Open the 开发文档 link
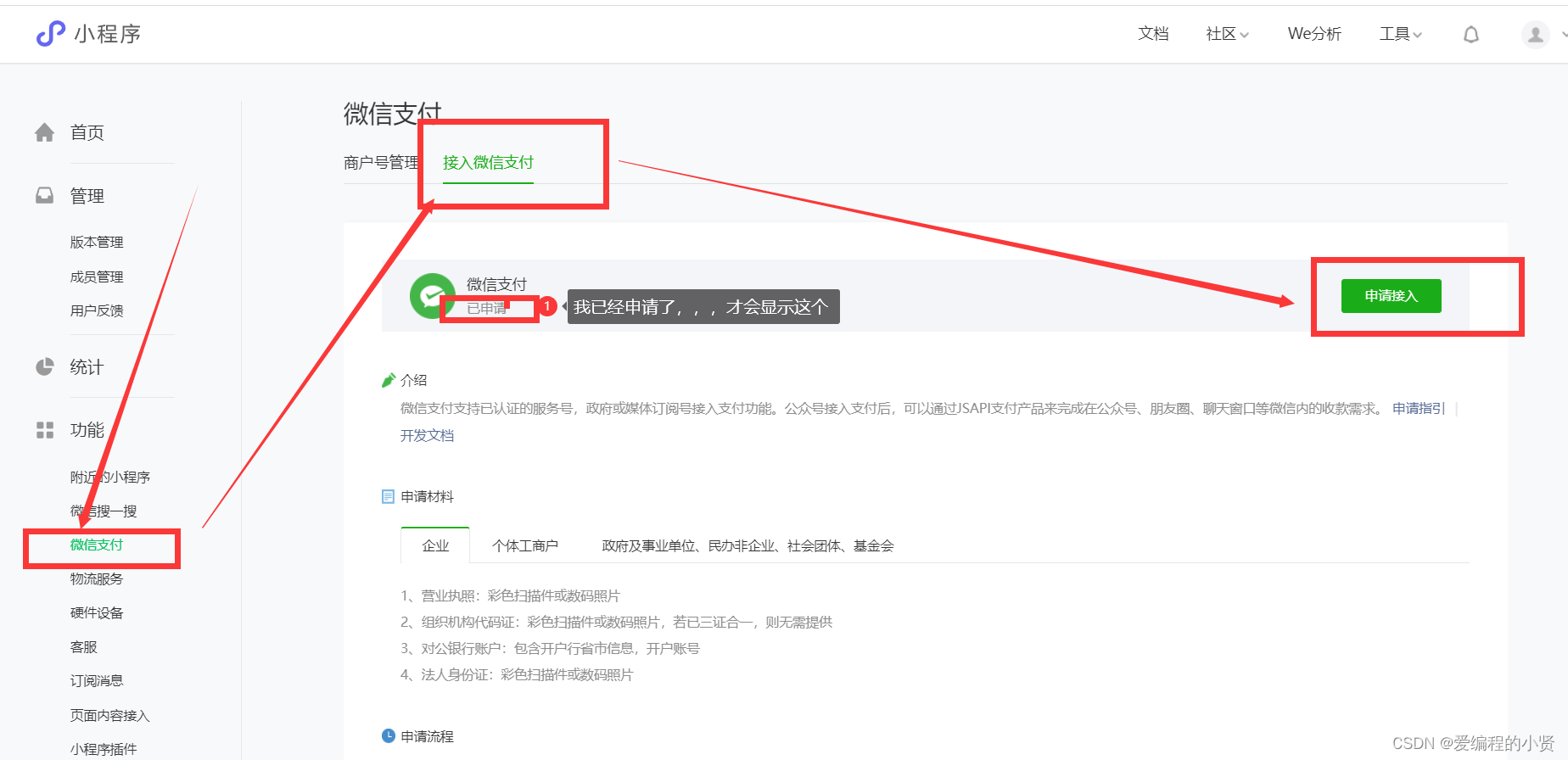Image resolution: width=1568 pixels, height=760 pixels. (427, 435)
